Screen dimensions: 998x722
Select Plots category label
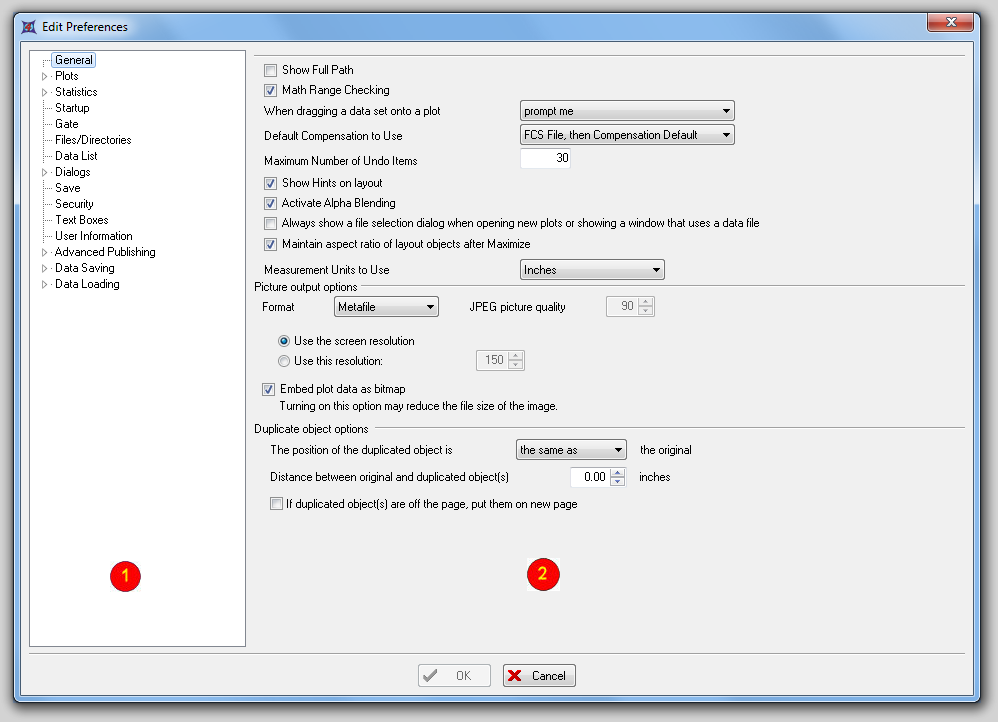[x=66, y=76]
